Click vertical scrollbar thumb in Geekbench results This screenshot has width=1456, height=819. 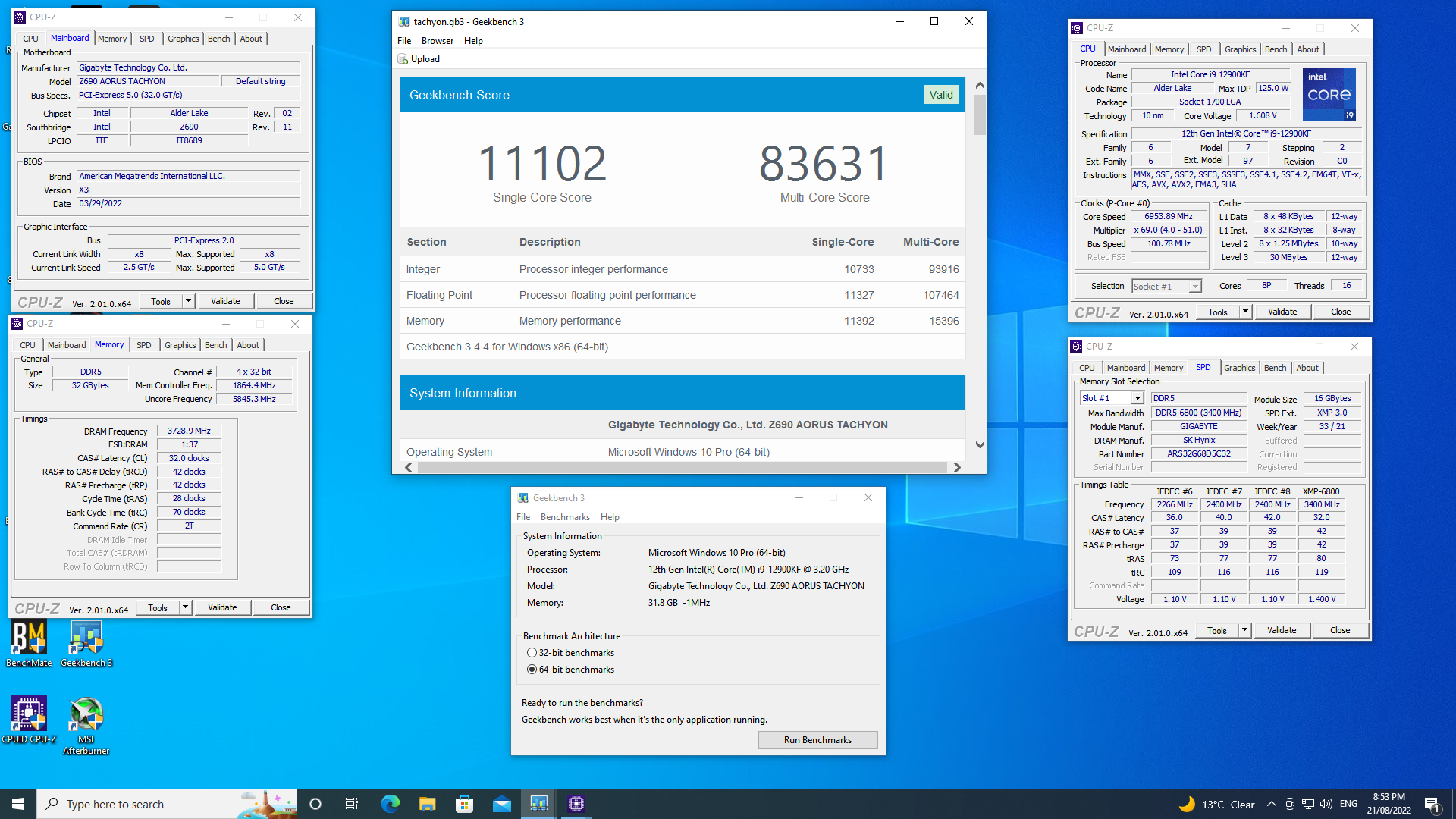point(980,115)
